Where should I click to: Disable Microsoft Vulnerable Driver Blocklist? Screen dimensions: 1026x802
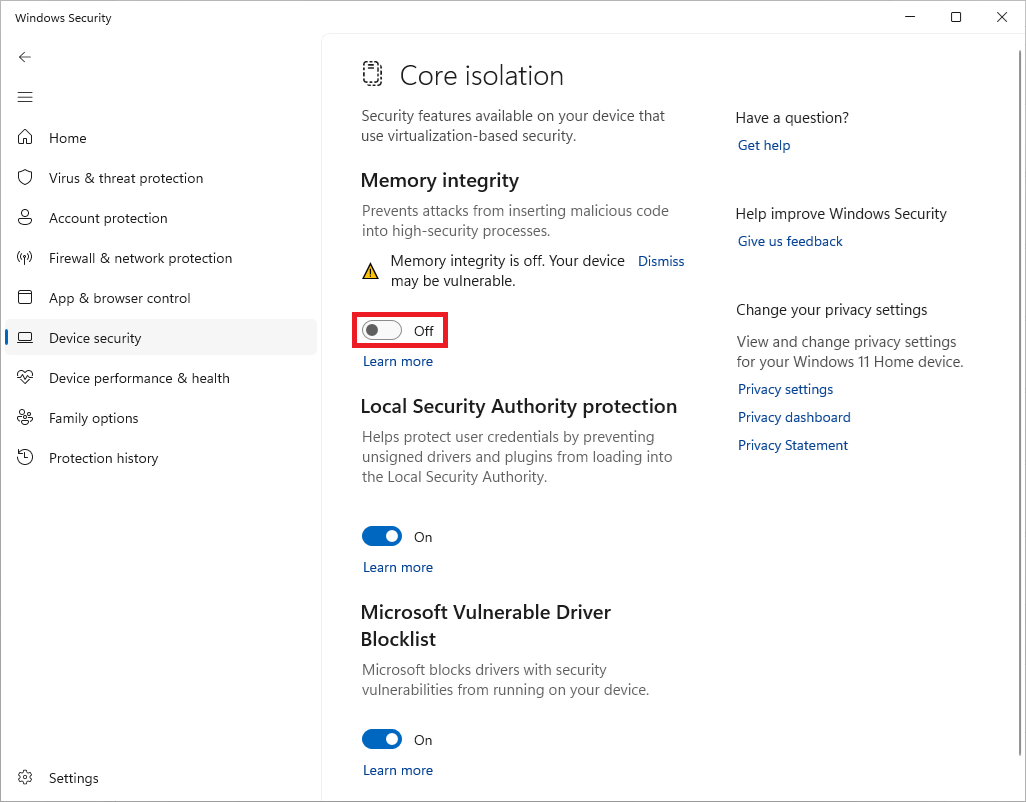coord(381,739)
